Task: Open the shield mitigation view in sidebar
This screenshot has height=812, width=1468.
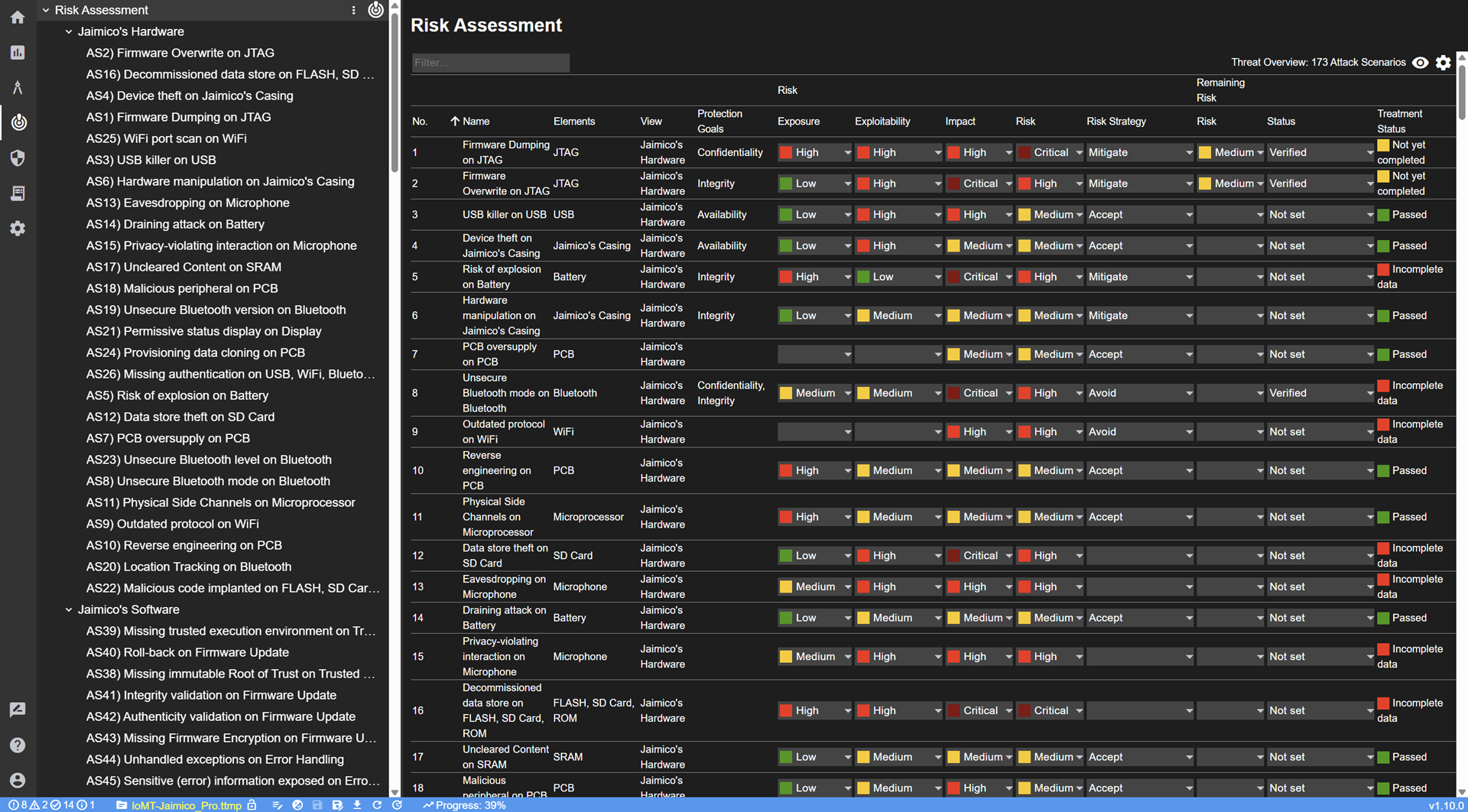Action: pos(18,158)
